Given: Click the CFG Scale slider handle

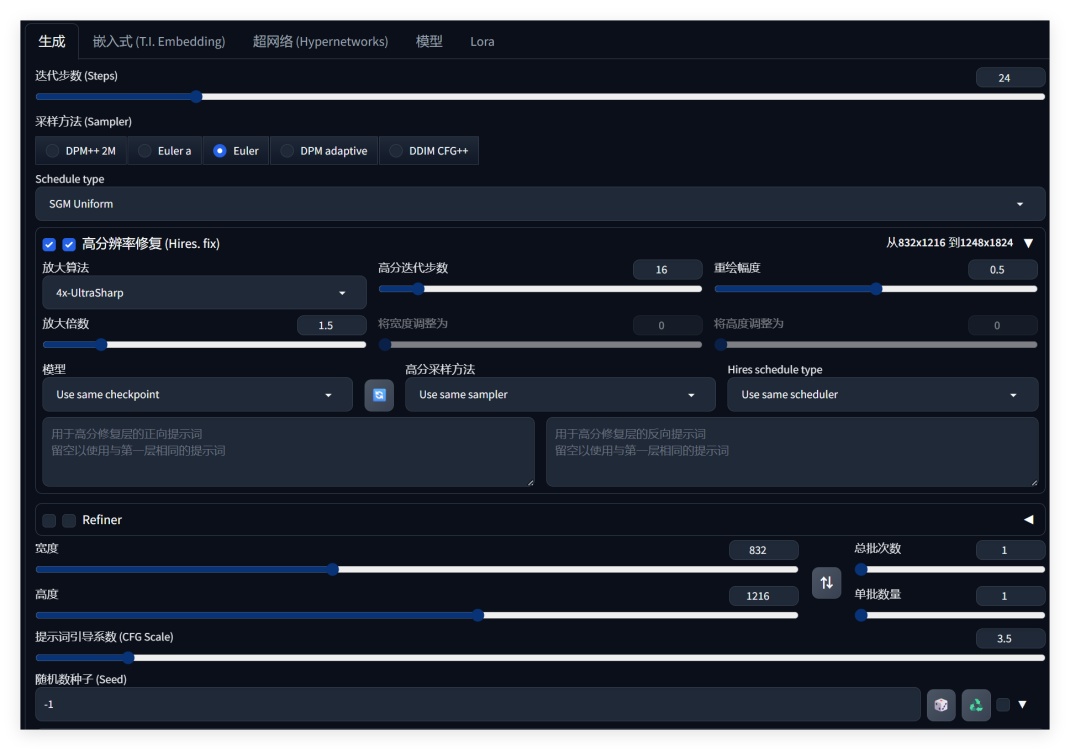Looking at the screenshot, I should 128,658.
